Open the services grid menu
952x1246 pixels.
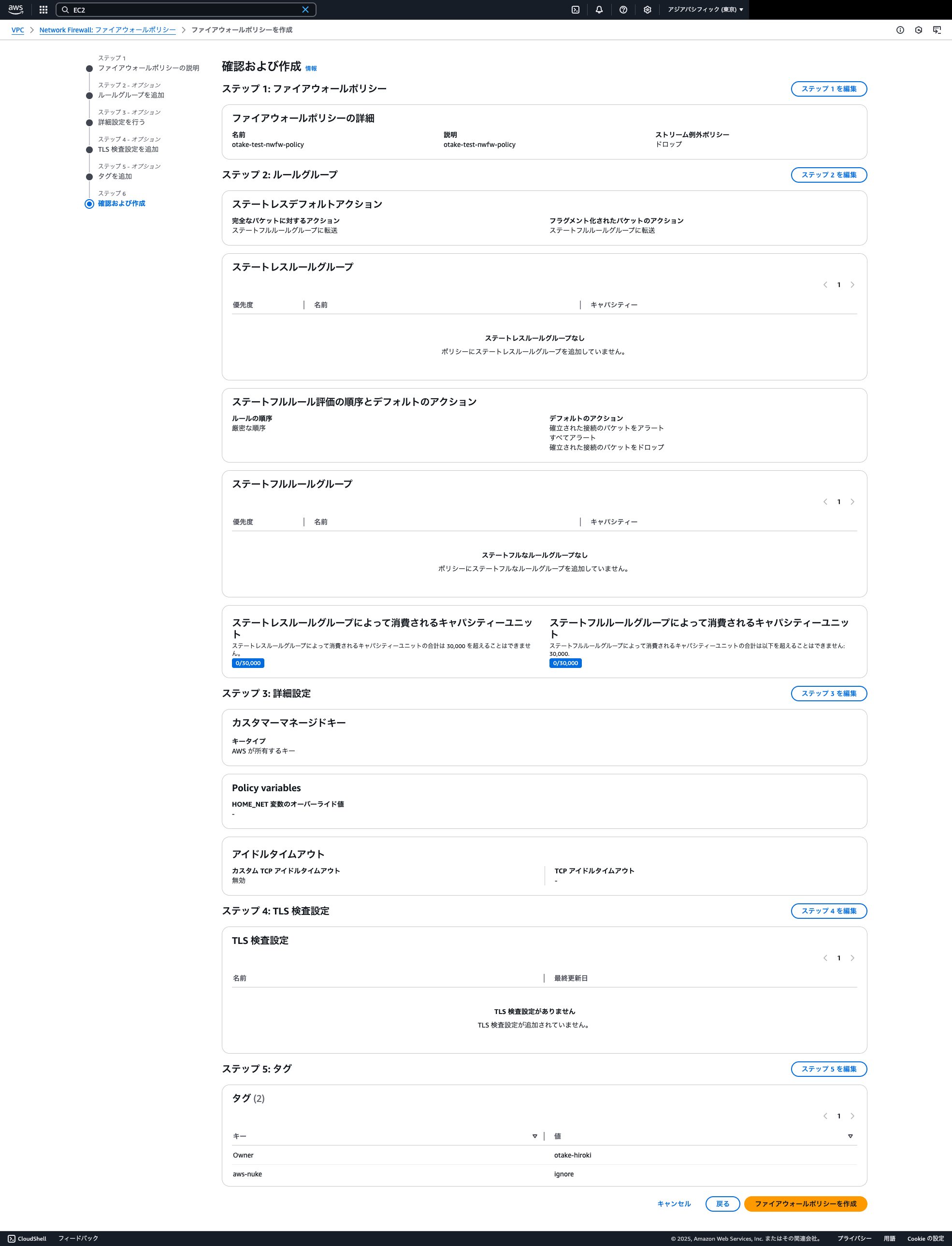click(x=43, y=10)
